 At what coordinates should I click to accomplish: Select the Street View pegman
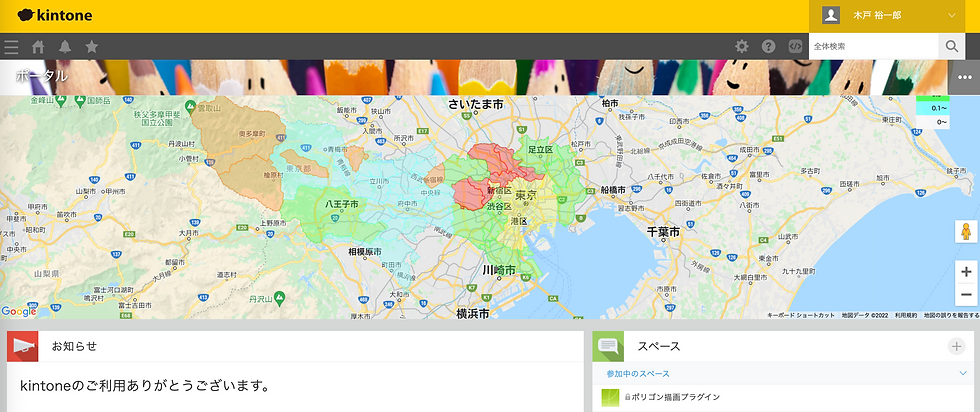[966, 231]
